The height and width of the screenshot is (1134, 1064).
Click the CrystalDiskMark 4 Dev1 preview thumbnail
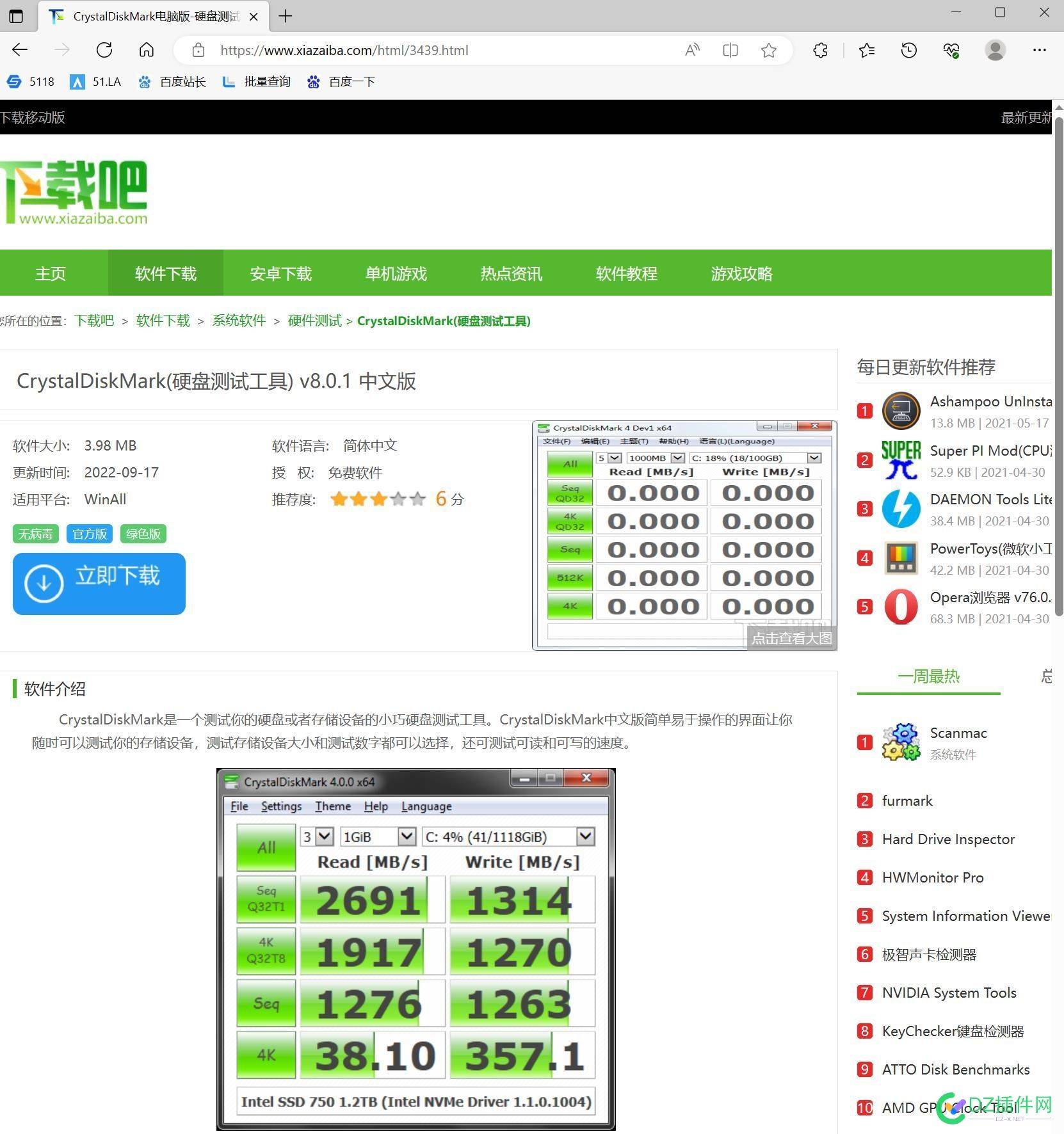tap(684, 535)
